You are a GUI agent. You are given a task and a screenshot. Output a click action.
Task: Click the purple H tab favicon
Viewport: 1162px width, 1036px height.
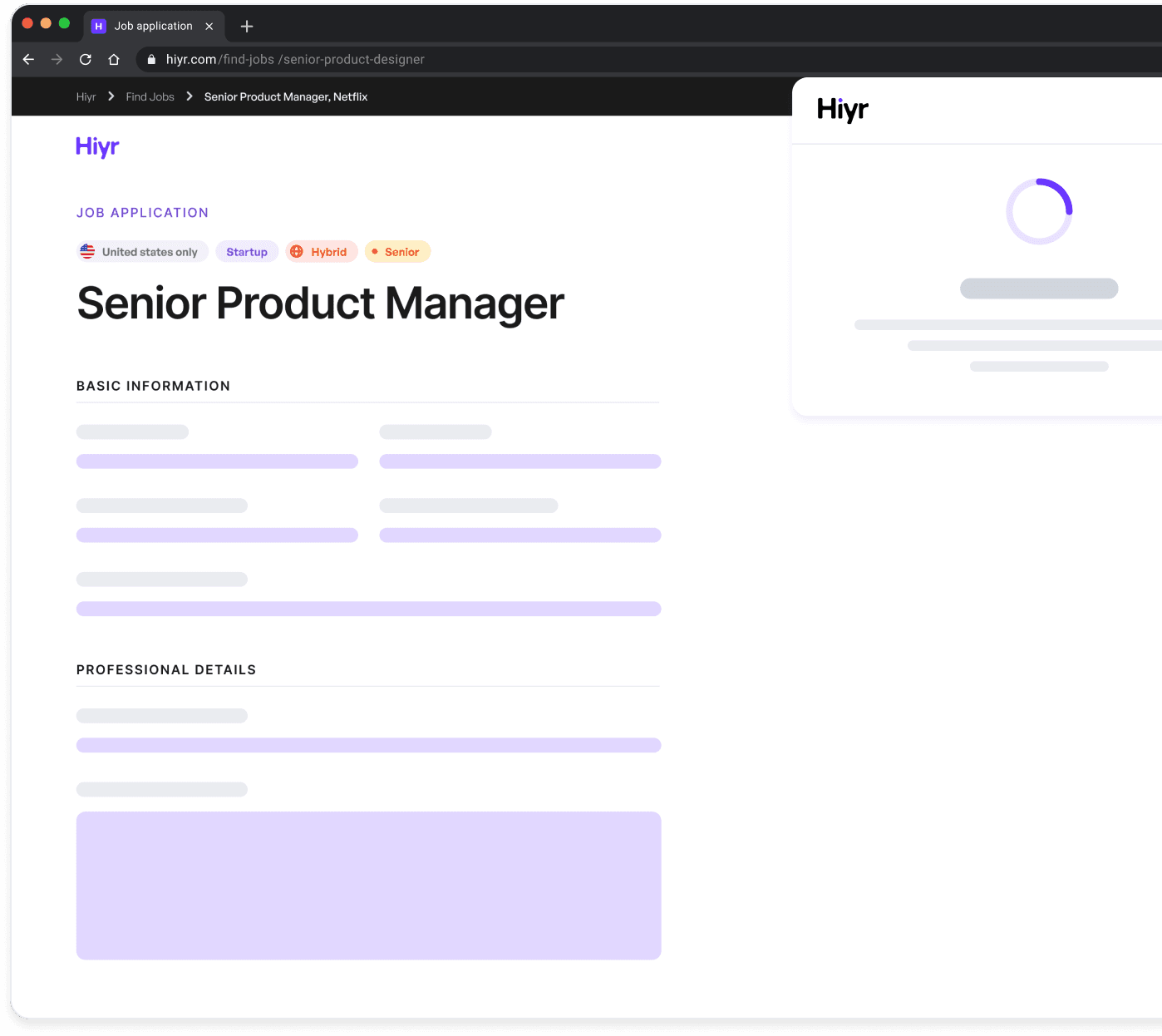(x=98, y=27)
